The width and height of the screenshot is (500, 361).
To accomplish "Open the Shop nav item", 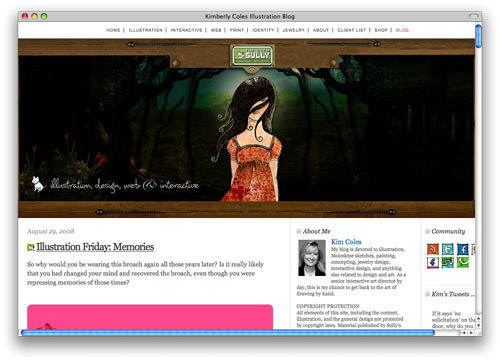I will (381, 30).
